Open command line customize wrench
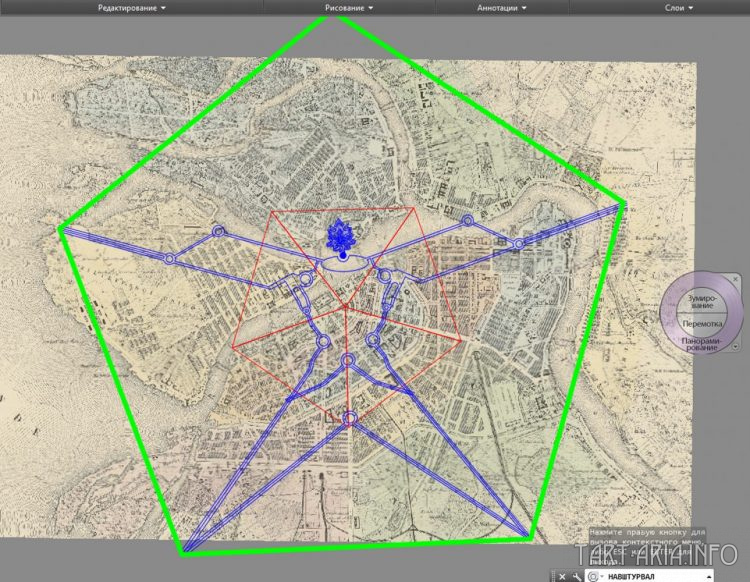 coord(577,576)
